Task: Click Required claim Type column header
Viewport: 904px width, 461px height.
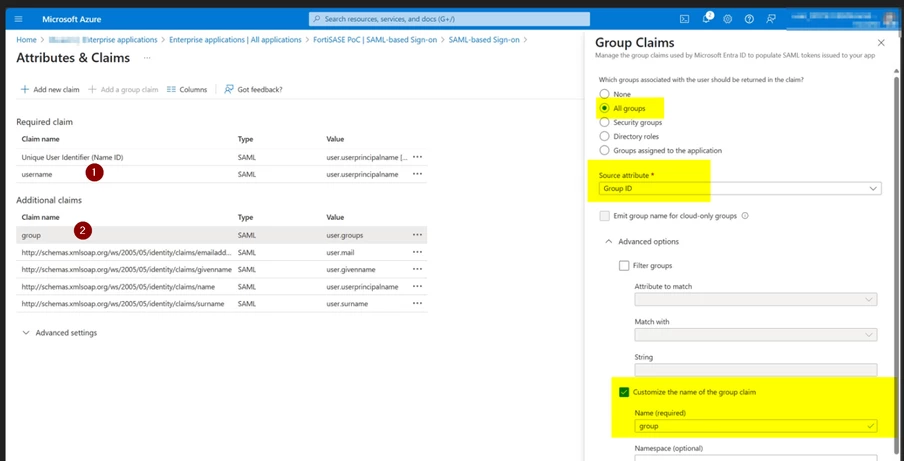Action: pyautogui.click(x=246, y=139)
